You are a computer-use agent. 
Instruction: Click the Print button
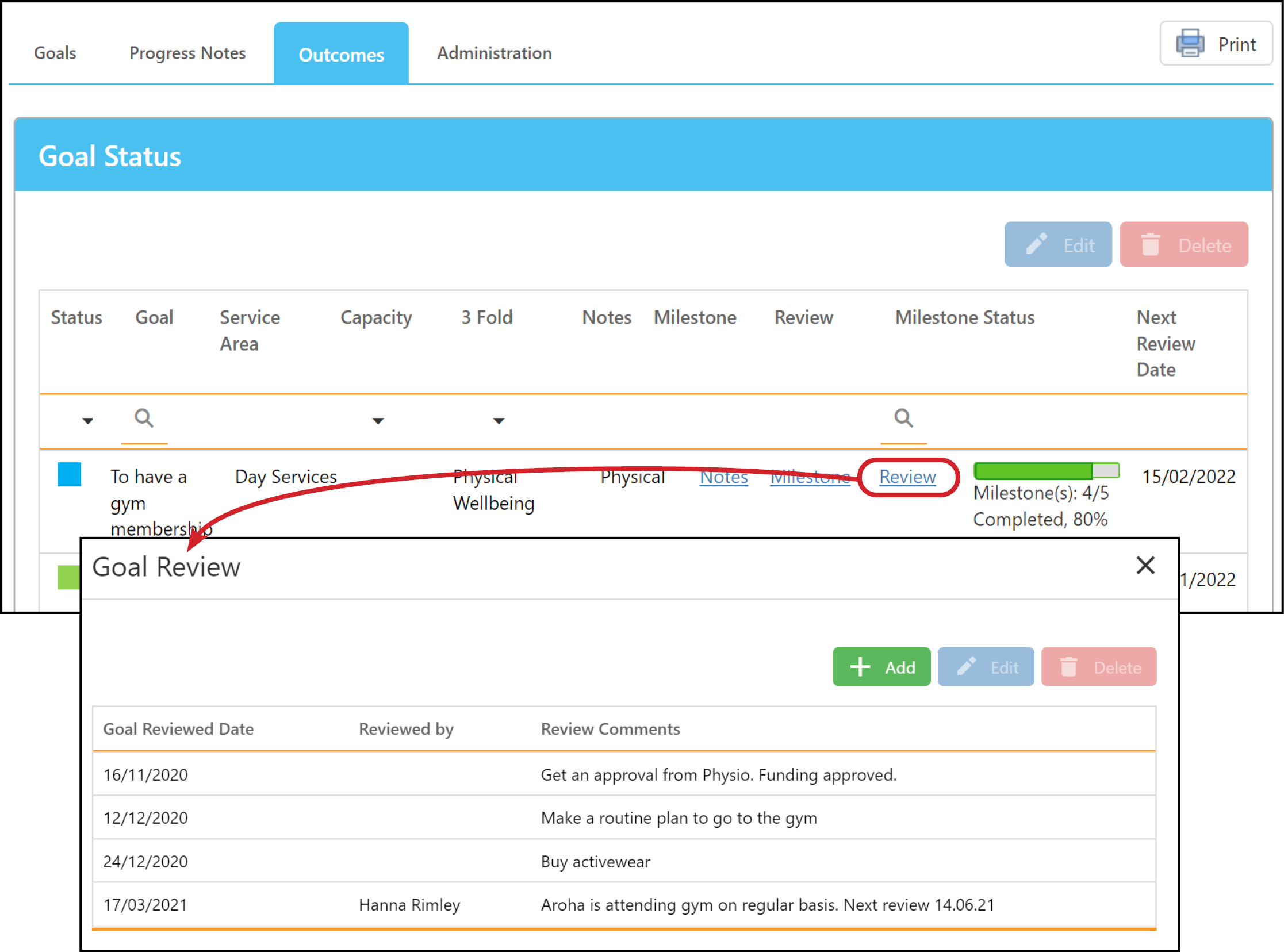pyautogui.click(x=1216, y=44)
